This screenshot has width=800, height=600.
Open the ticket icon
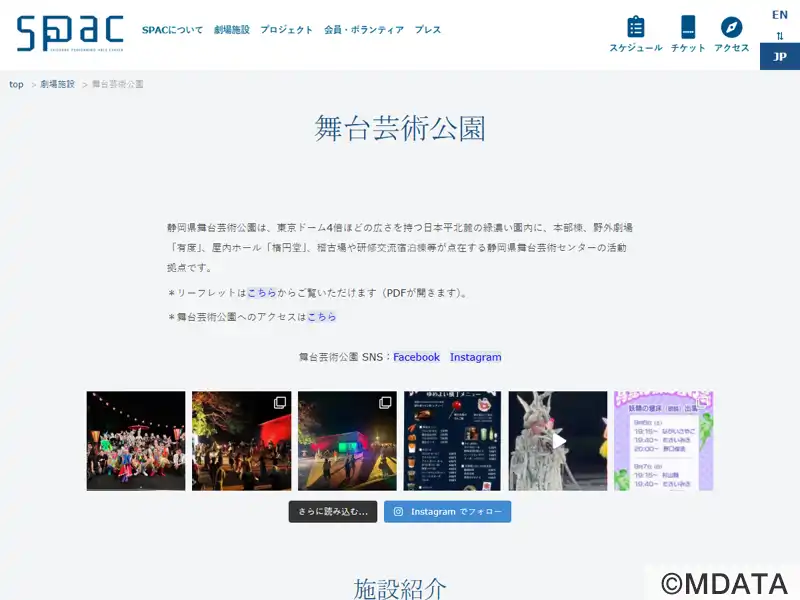(x=688, y=27)
